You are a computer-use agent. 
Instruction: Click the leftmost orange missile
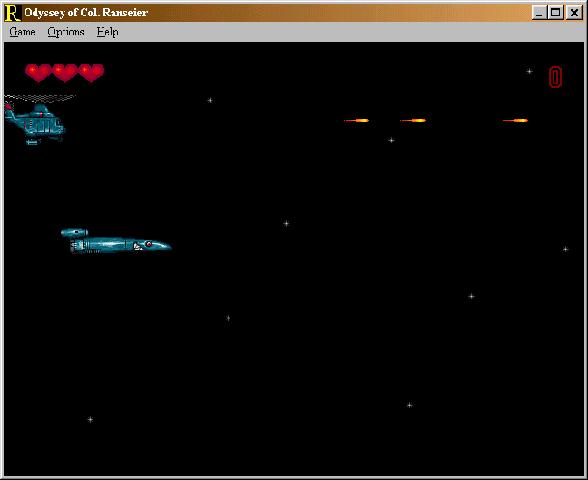[356, 120]
